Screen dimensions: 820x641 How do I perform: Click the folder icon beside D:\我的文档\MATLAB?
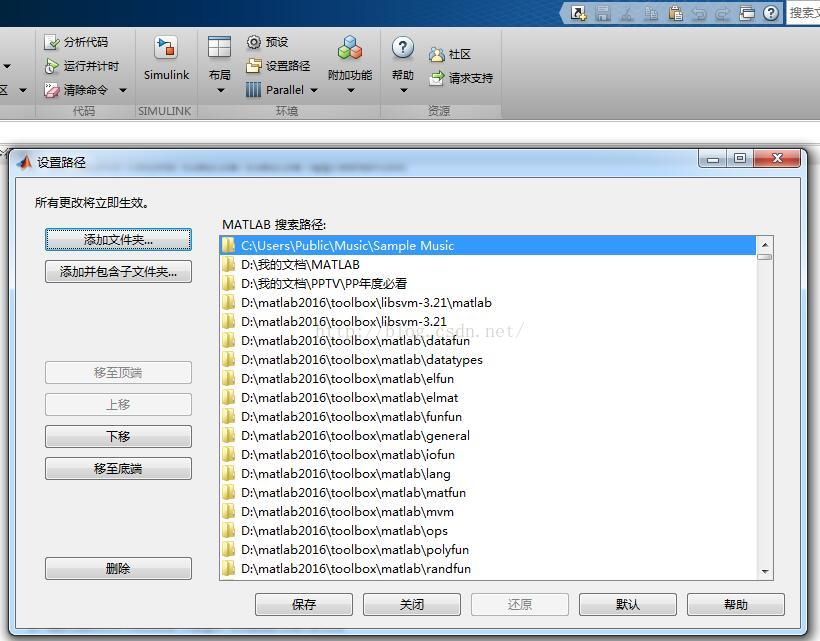[x=228, y=264]
